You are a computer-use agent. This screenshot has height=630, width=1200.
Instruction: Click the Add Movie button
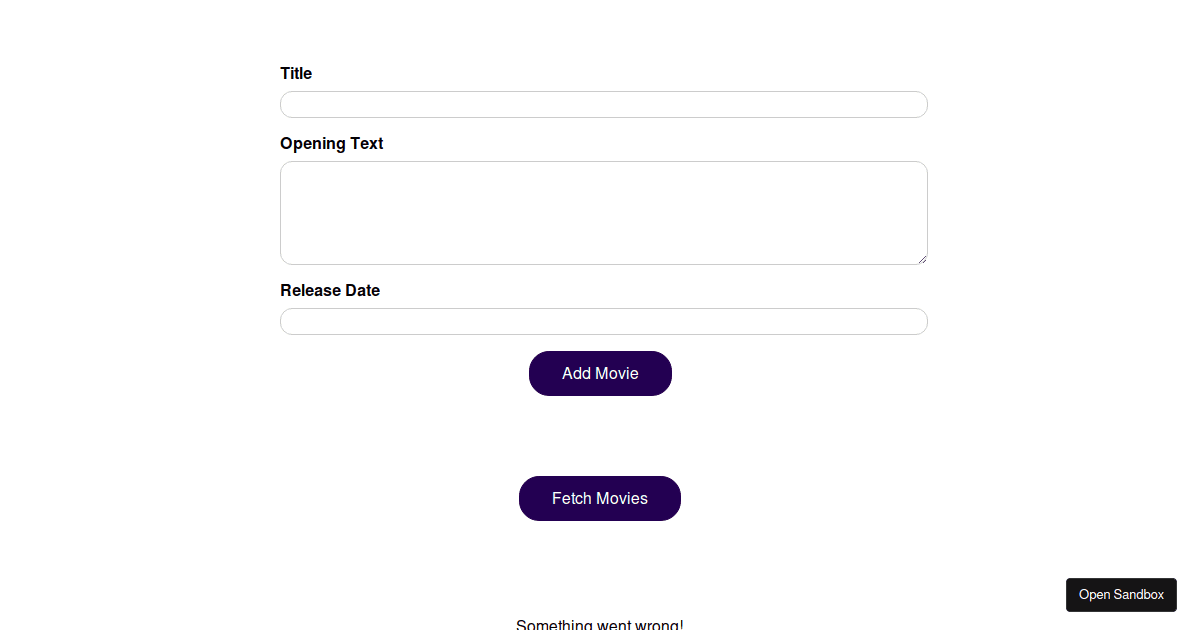600,373
